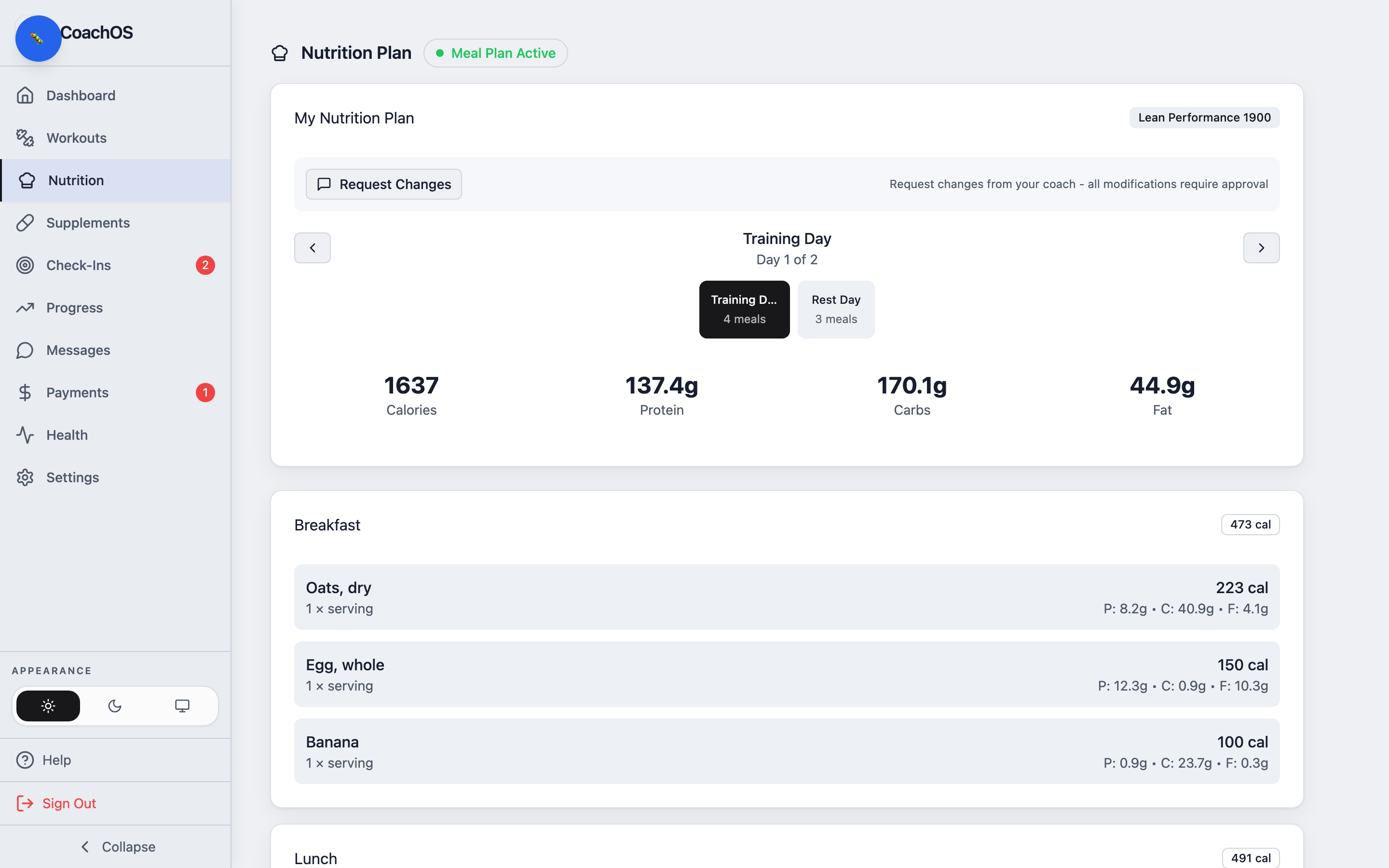This screenshot has height=868, width=1389.
Task: Click the chat icon in Request Changes
Action: point(324,184)
